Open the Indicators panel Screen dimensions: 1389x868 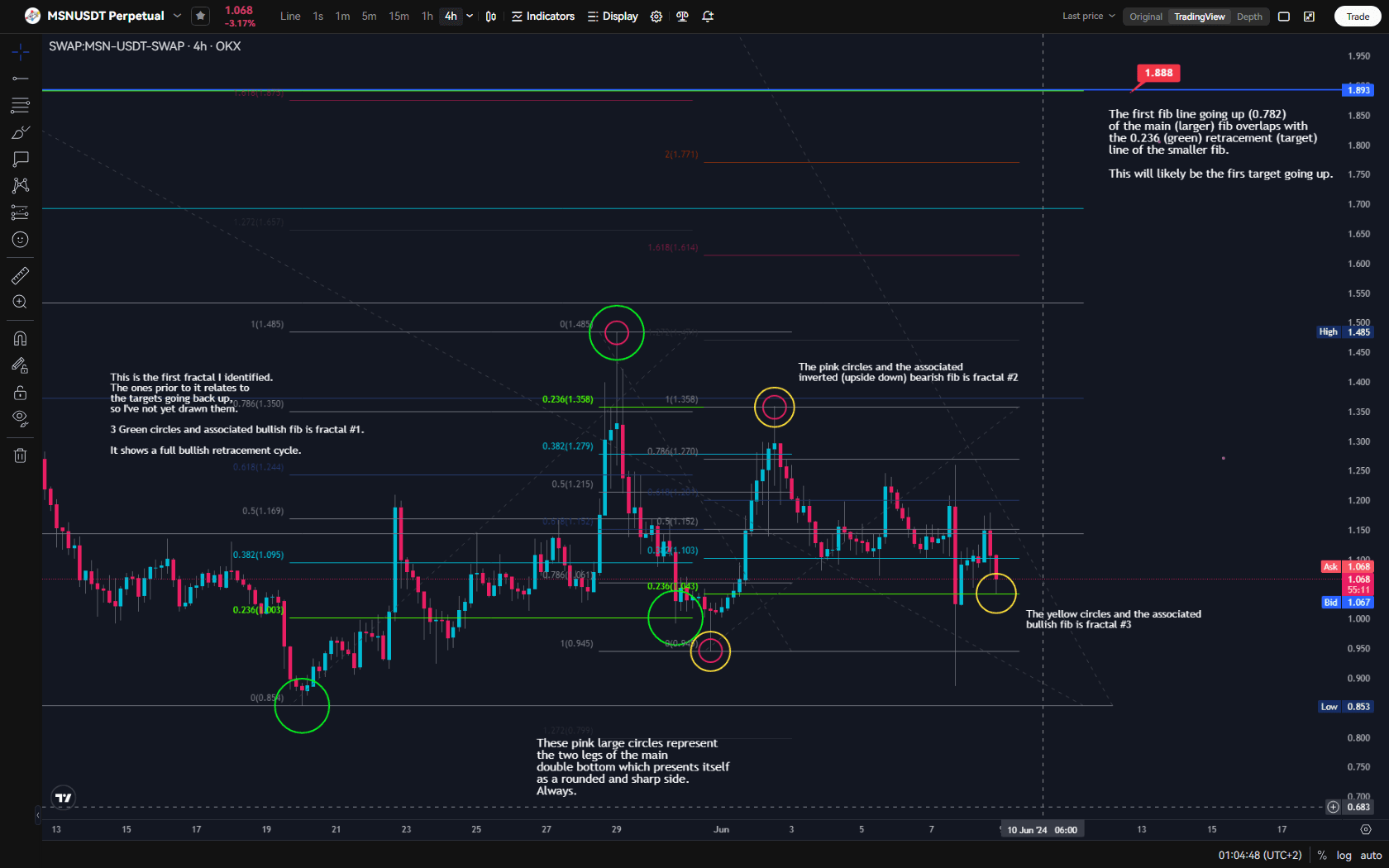click(x=543, y=17)
